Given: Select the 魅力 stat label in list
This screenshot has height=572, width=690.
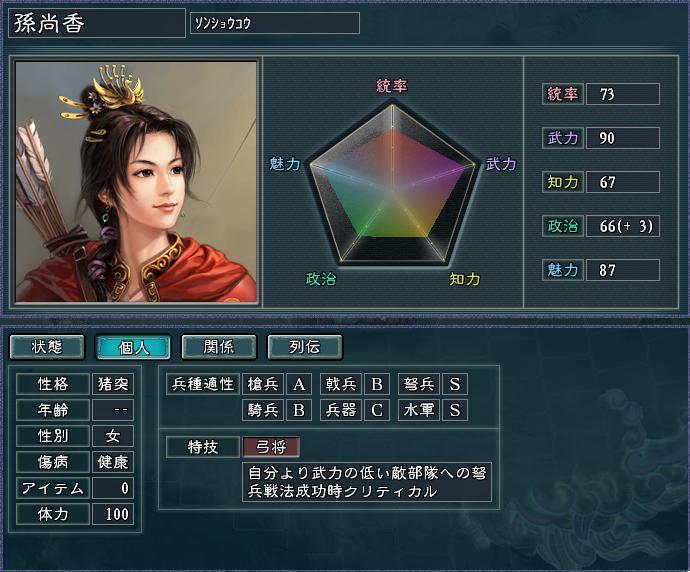Looking at the screenshot, I should (x=563, y=270).
